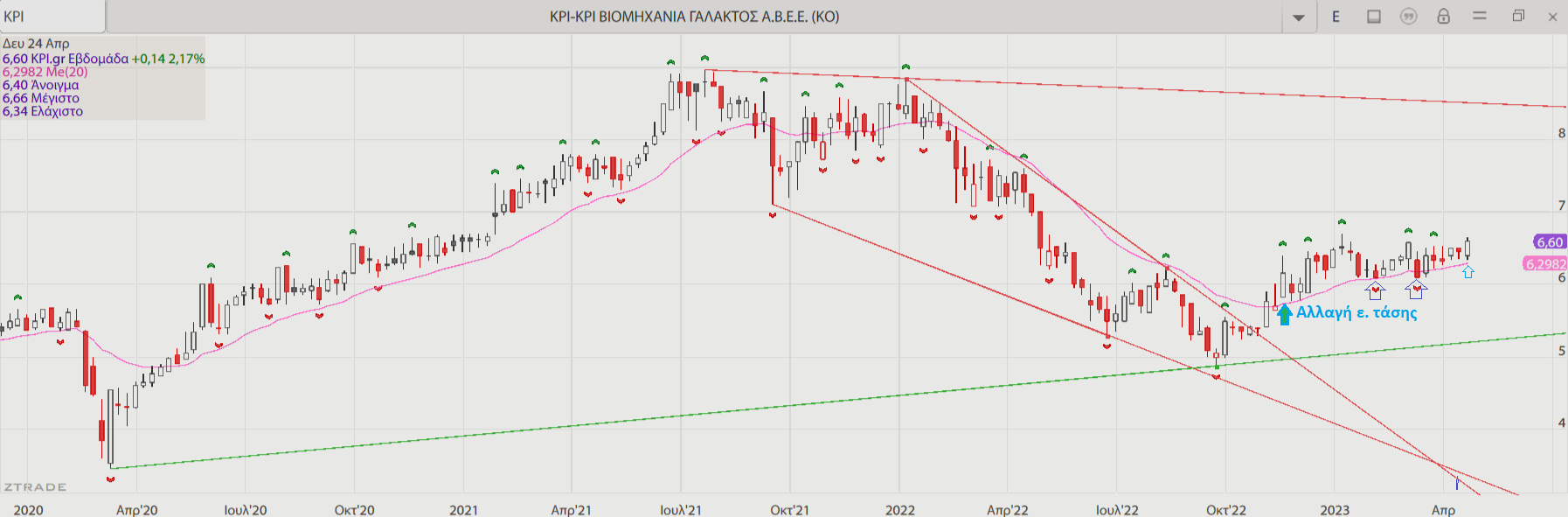
Task: Select the '6,34 Ελάχιστο' low value
Action: coord(42,111)
